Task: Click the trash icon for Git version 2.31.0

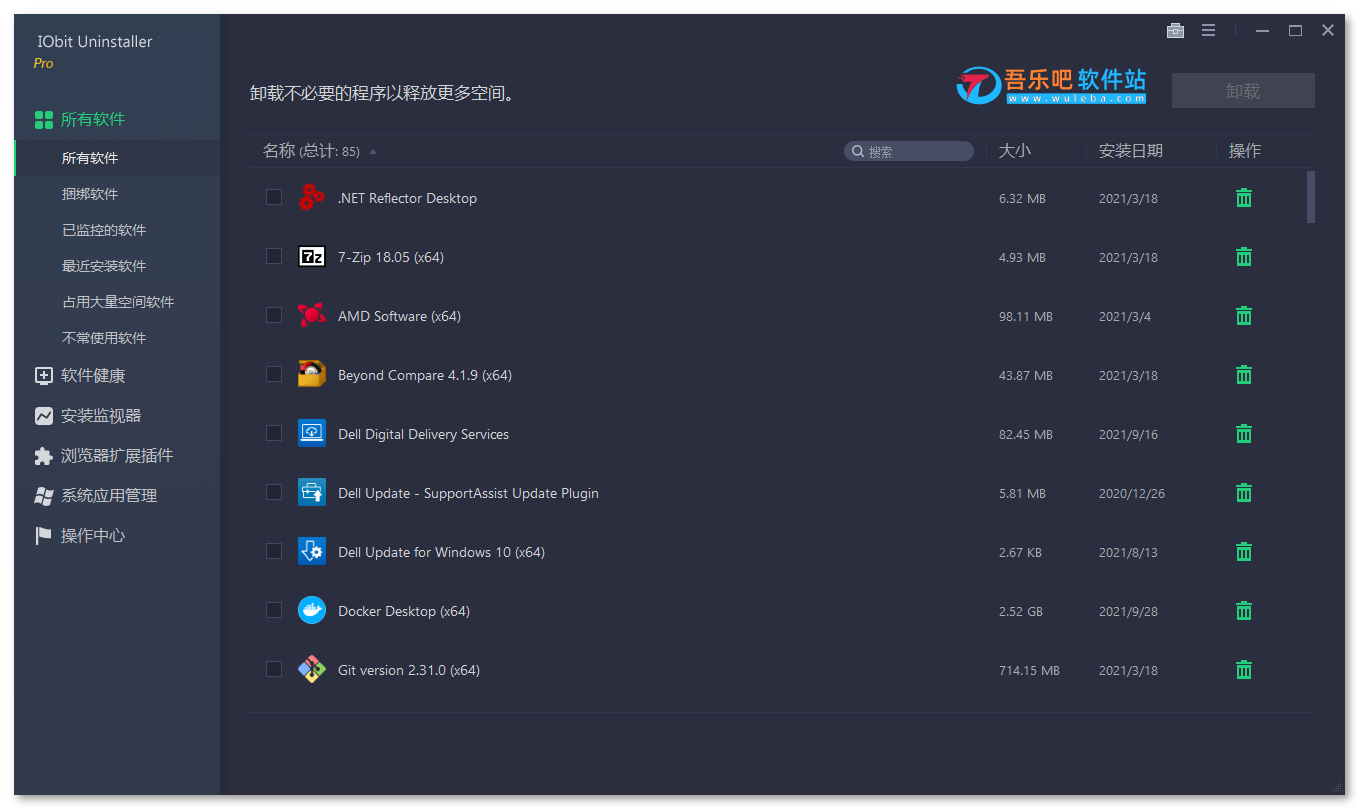Action: [1244, 670]
